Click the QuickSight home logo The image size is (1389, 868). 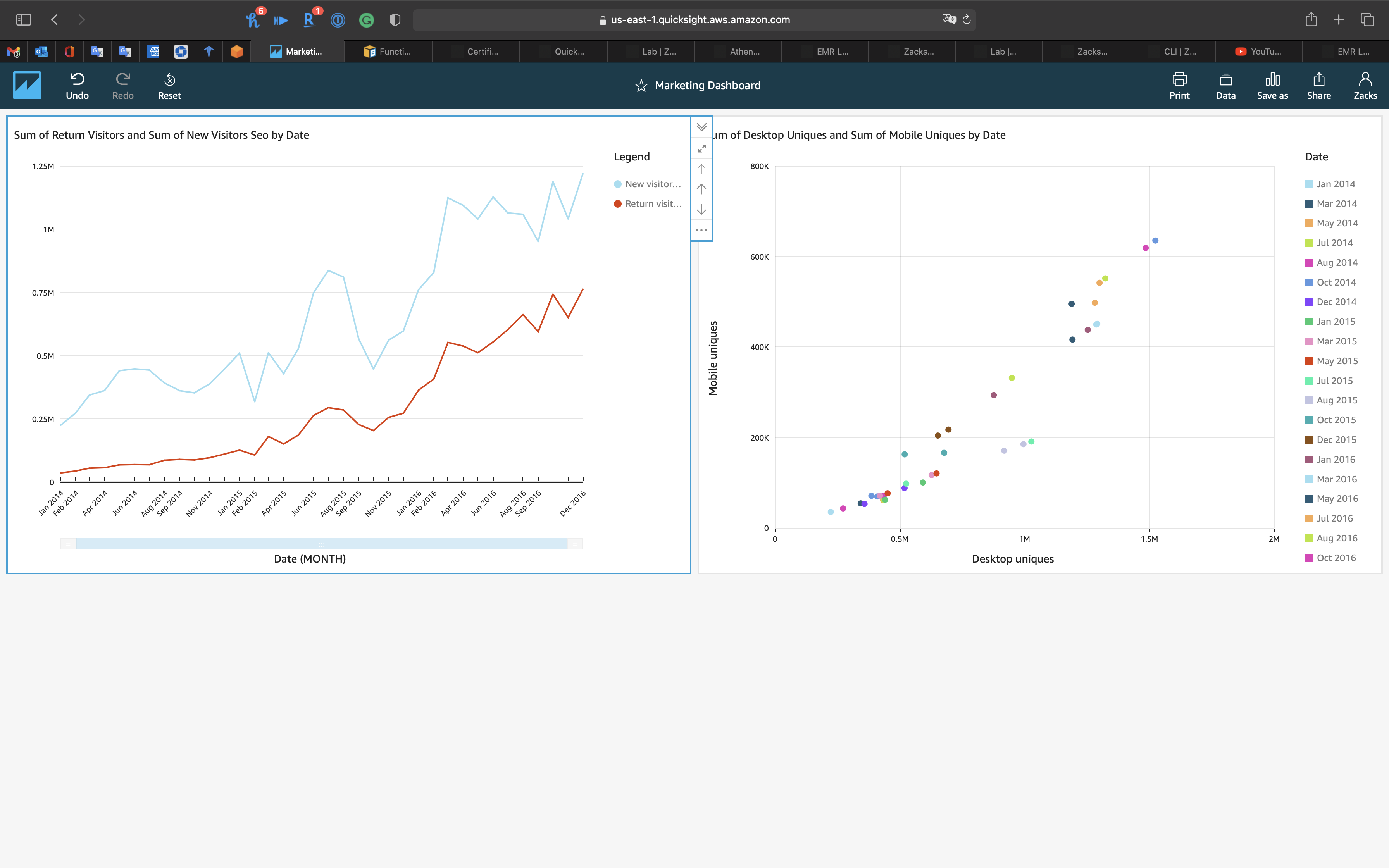(27, 86)
